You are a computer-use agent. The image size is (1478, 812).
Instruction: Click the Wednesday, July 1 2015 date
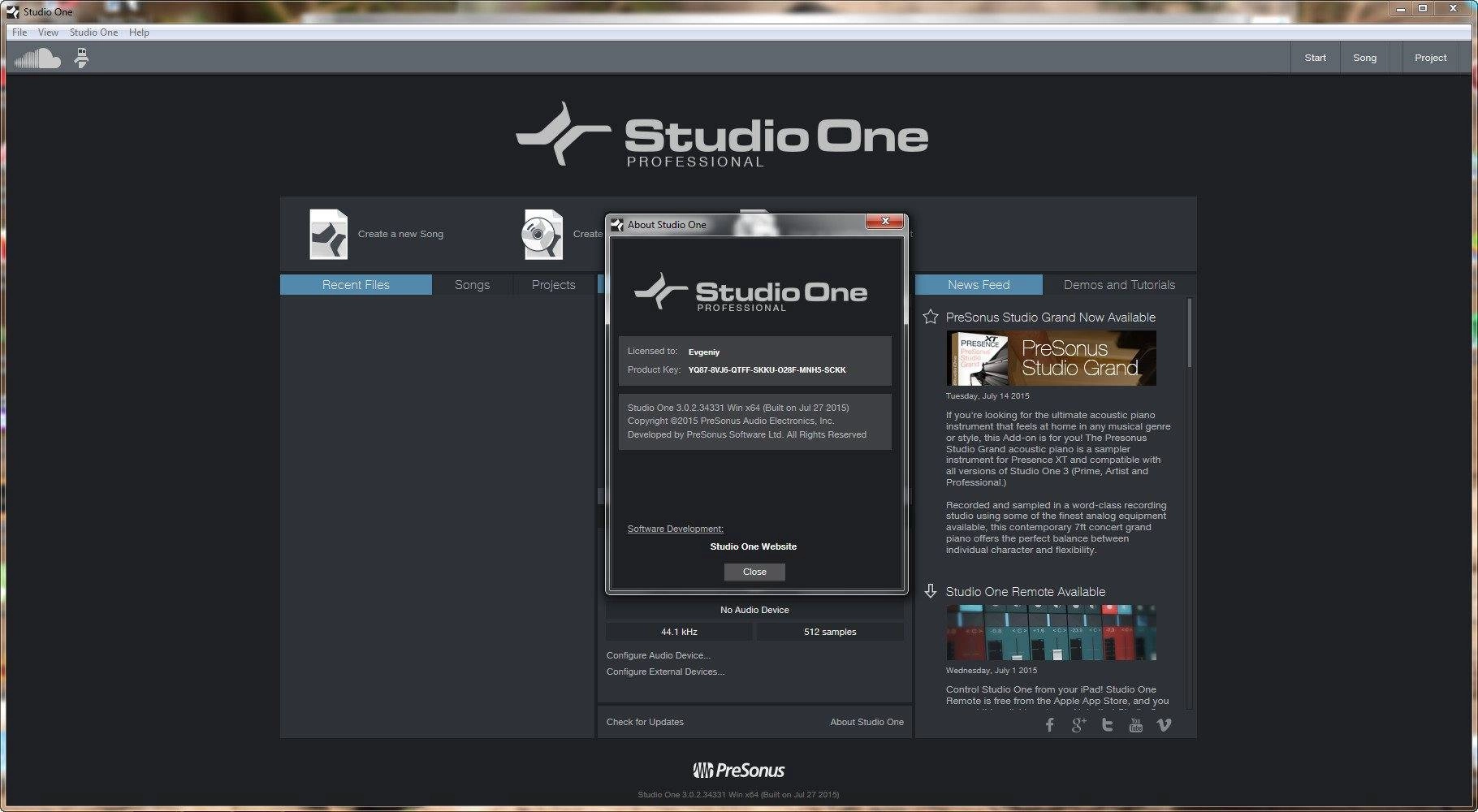[991, 671]
